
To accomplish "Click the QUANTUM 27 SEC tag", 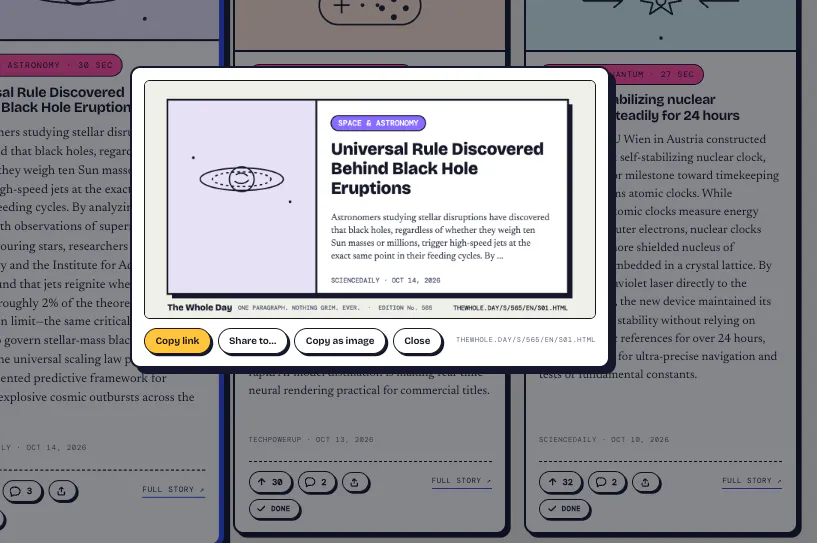I will tap(655, 75).
